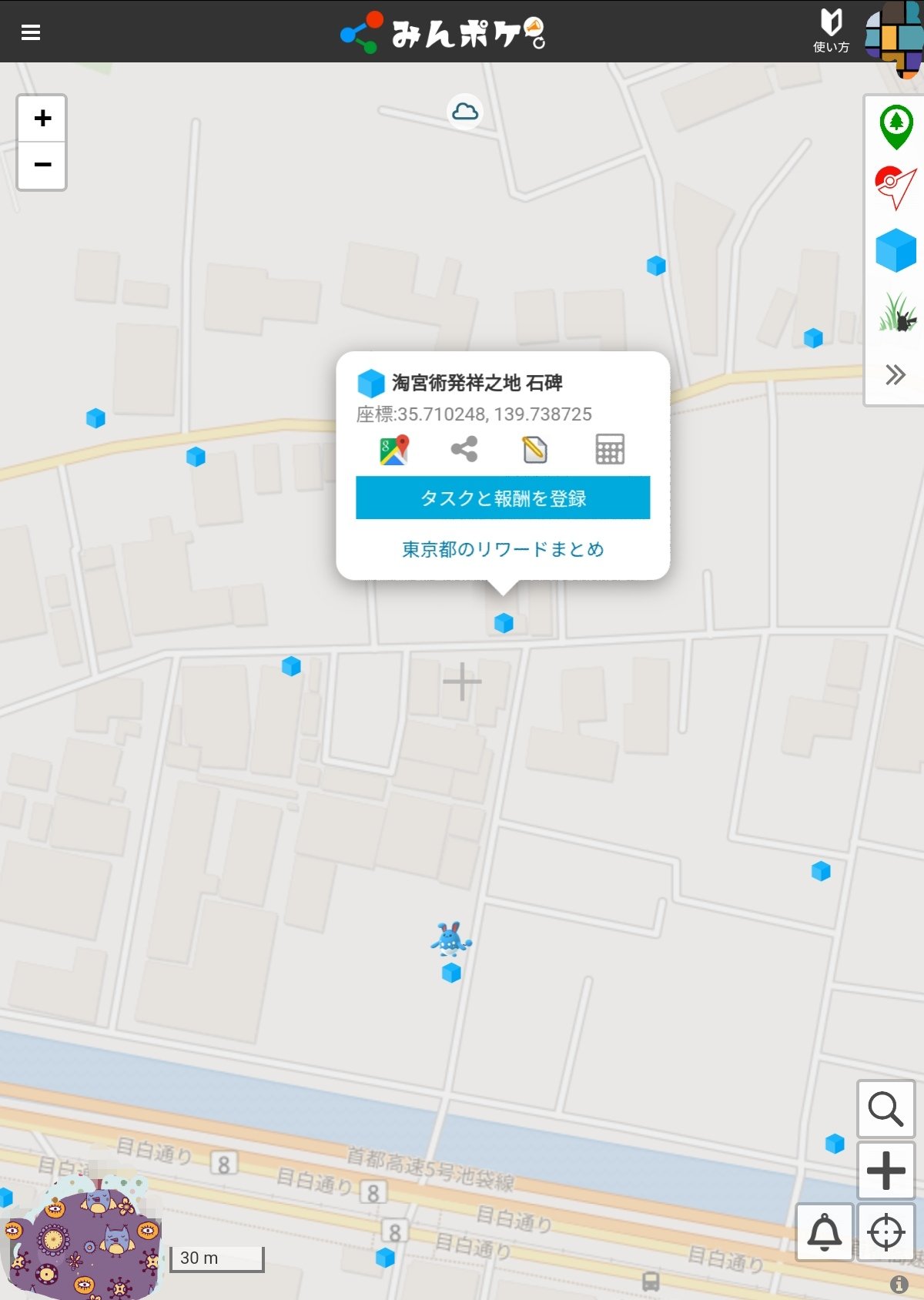
Task: Click the Azumarill Pokémon marker
Action: pos(450,940)
